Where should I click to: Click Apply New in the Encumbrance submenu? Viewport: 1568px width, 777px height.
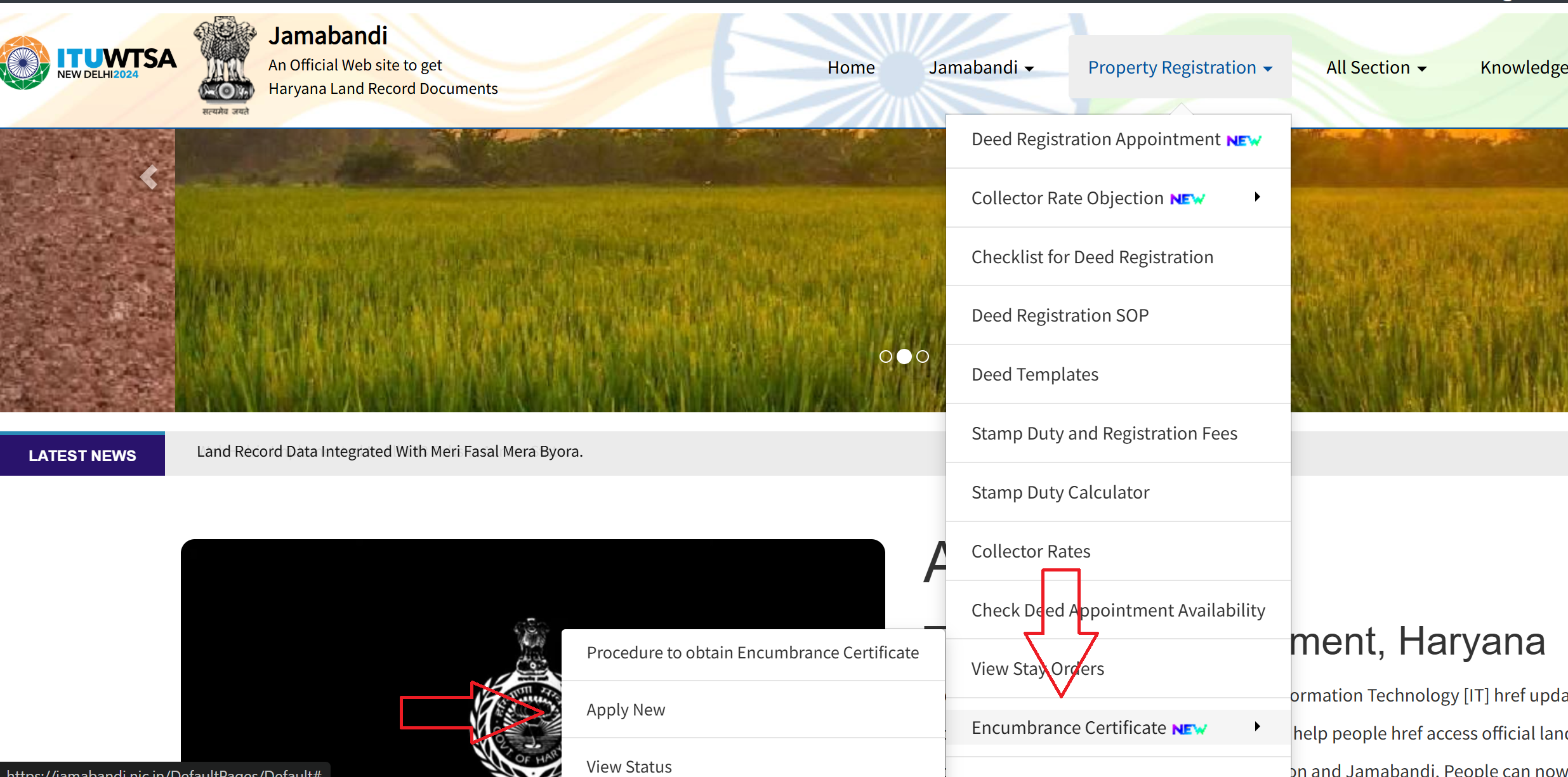(626, 709)
